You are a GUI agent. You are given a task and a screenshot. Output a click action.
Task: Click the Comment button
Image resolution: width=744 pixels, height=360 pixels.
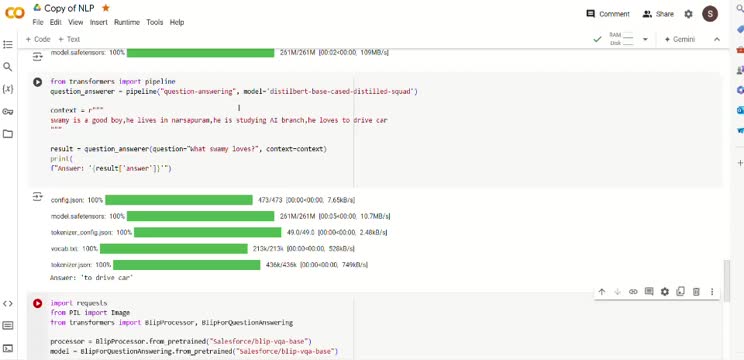tap(608, 14)
